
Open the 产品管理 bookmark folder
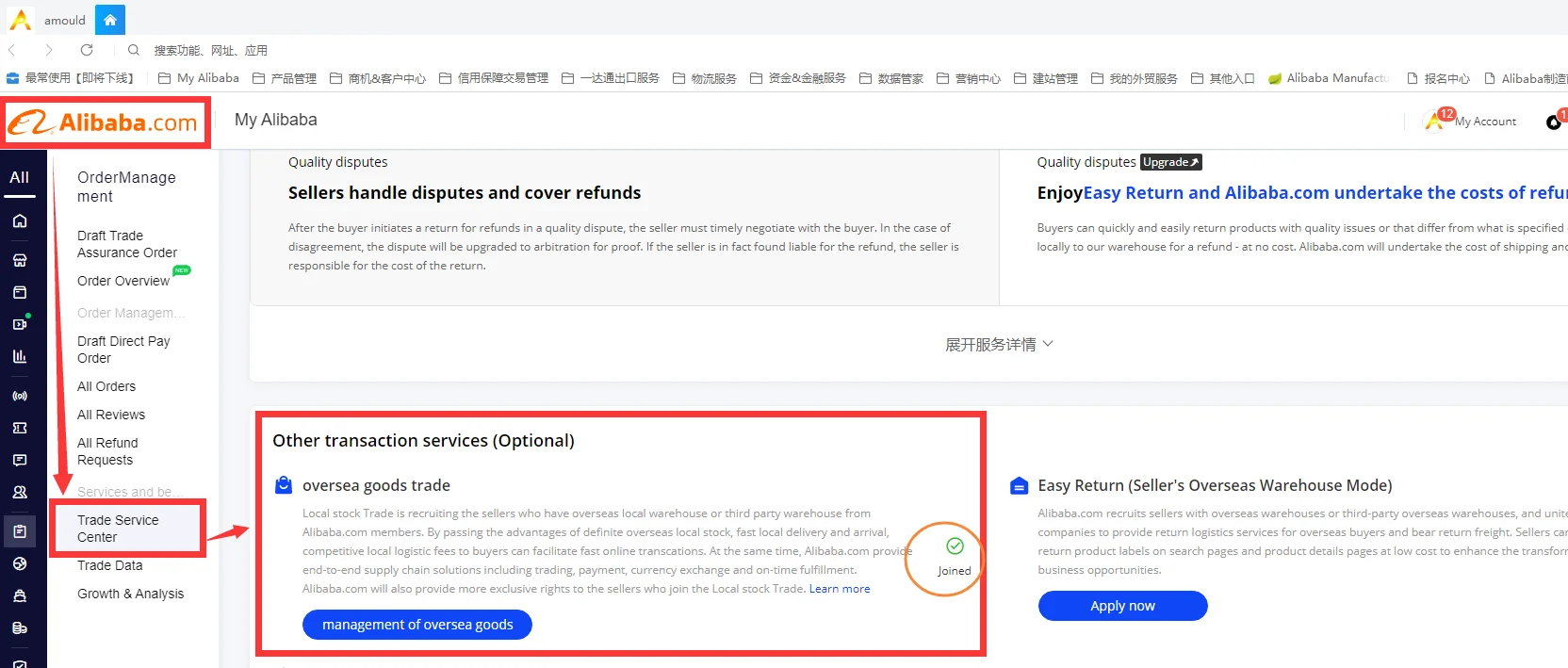pos(284,78)
